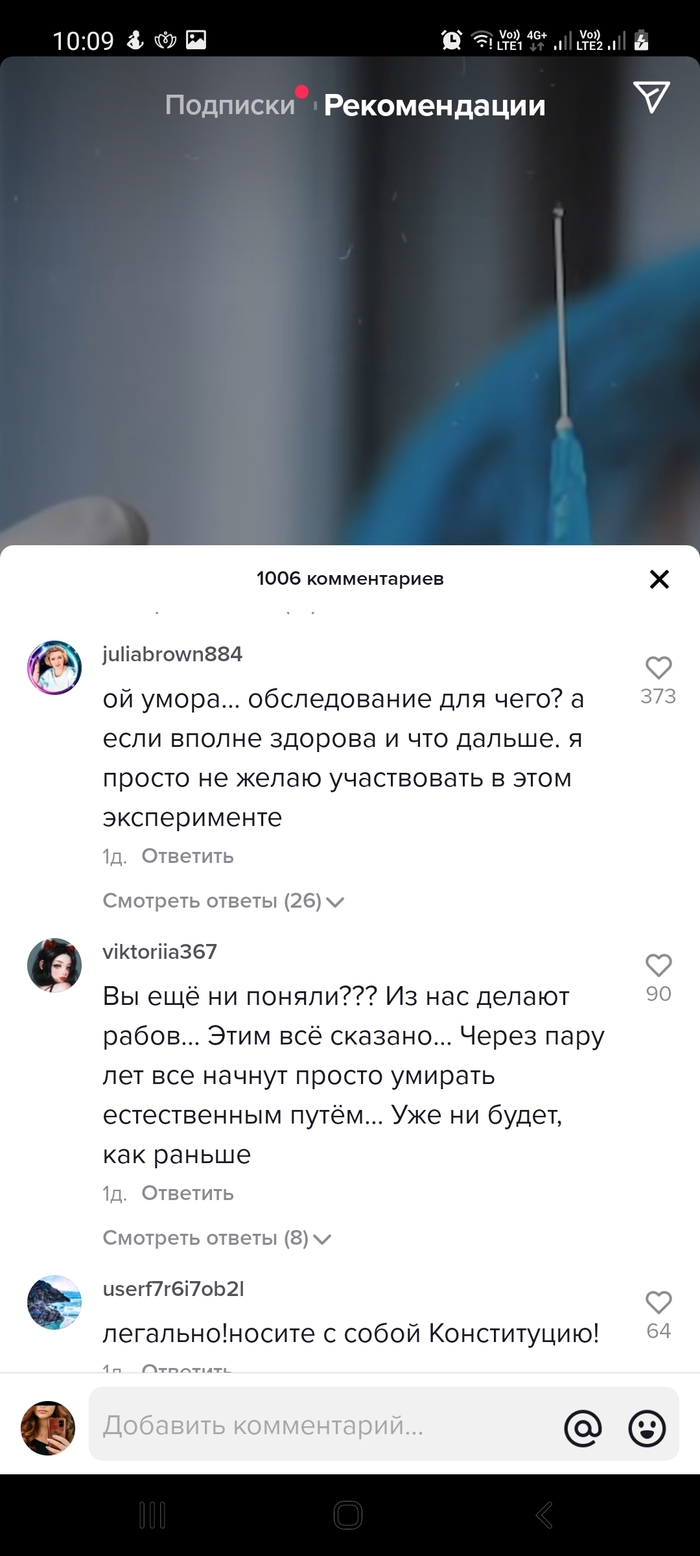700x1556 pixels.
Task: Open juliabrown884's profile avatar
Action: 54,668
